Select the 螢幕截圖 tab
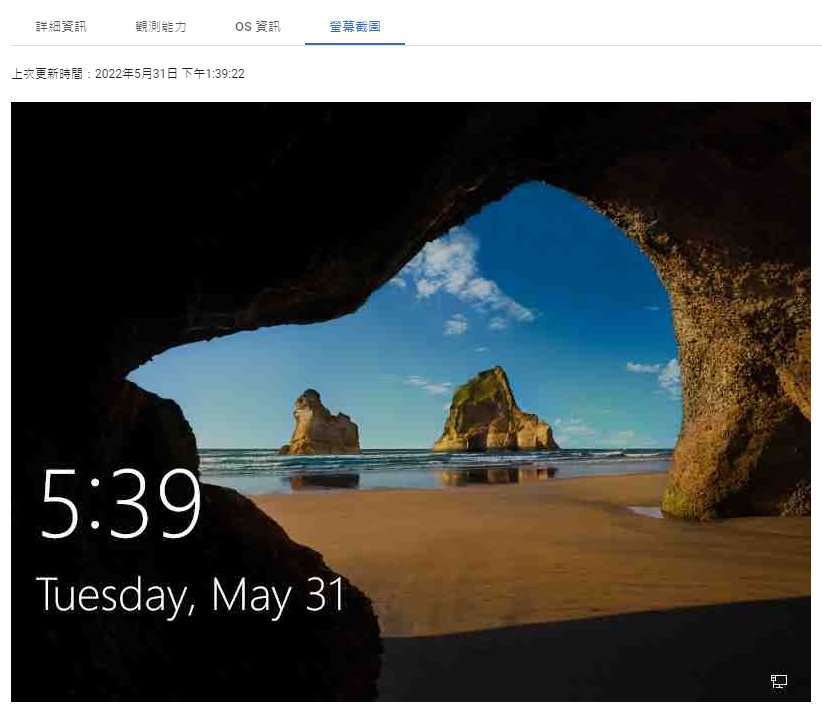 pos(355,27)
